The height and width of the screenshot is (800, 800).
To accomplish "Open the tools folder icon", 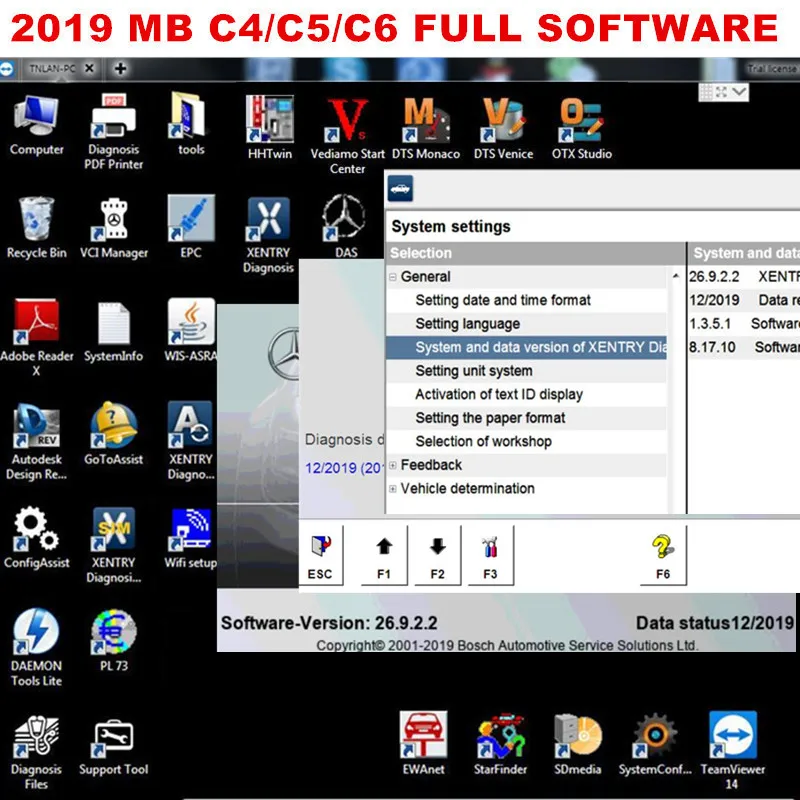I will pyautogui.click(x=190, y=116).
